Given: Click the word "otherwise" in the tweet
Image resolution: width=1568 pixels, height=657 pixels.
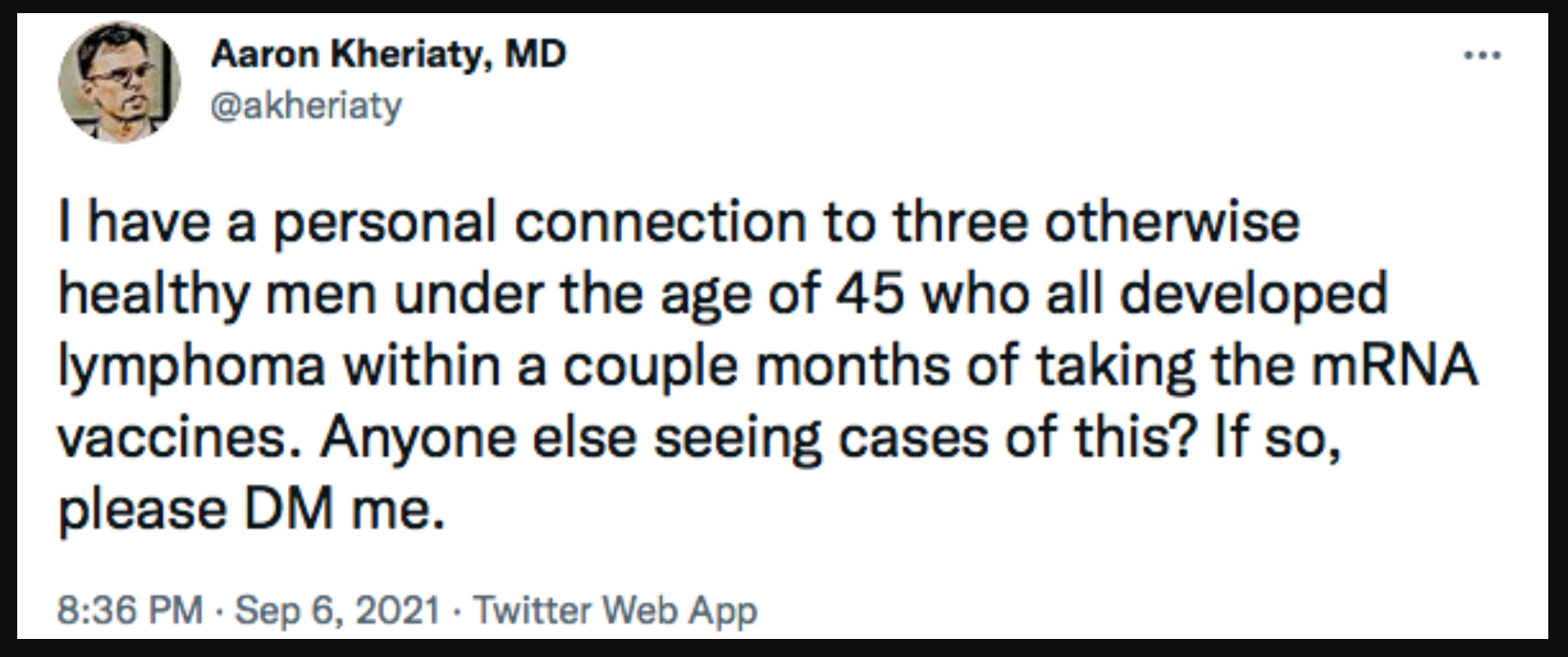Looking at the screenshot, I should tap(1172, 222).
